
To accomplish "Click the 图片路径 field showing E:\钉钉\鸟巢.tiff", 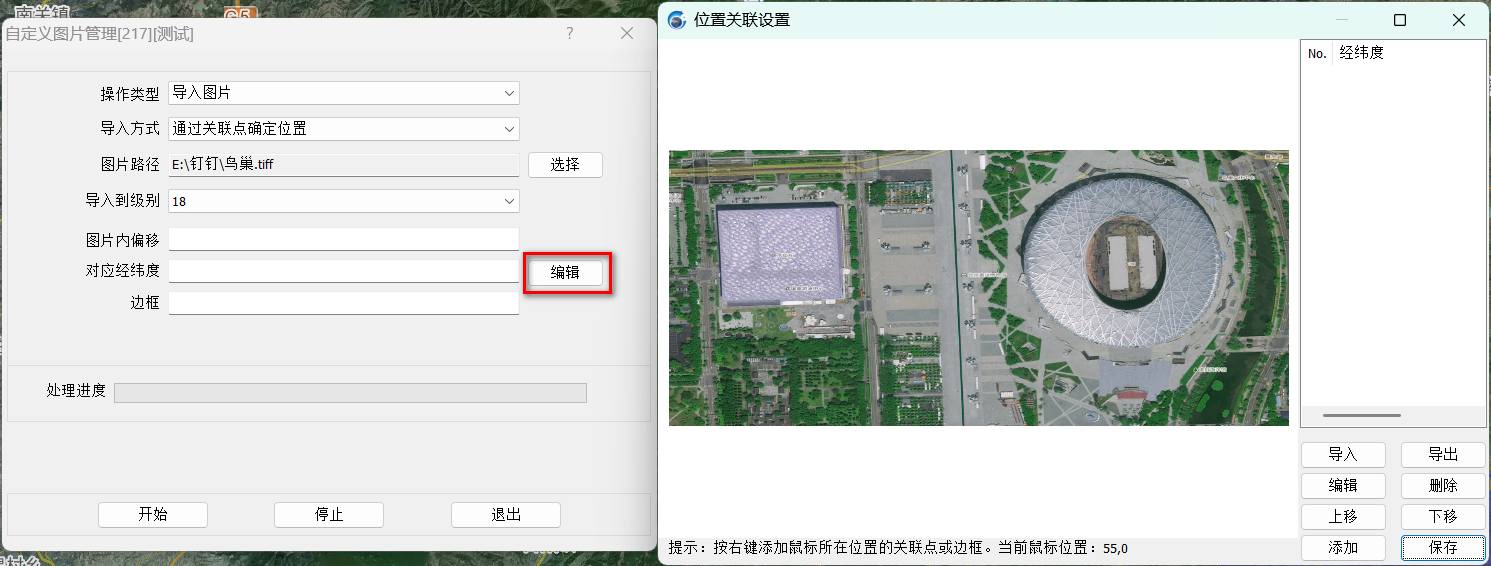I will click(x=344, y=165).
